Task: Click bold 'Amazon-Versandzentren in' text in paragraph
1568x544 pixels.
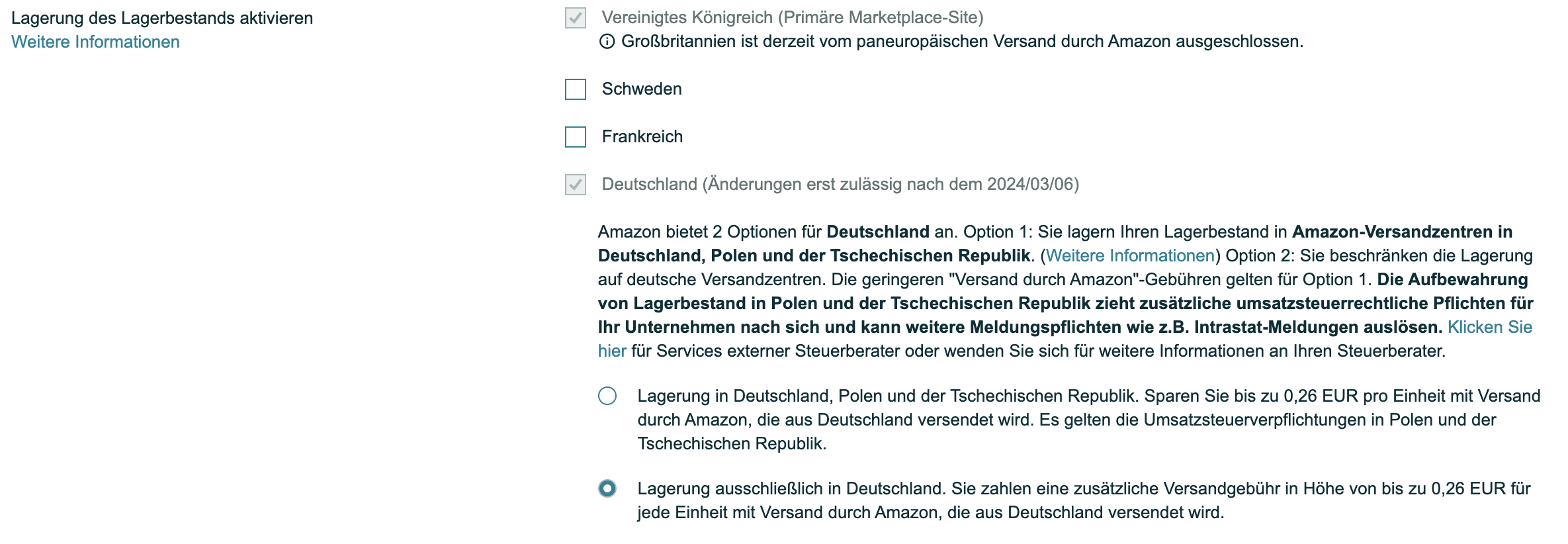Action: (x=1403, y=232)
